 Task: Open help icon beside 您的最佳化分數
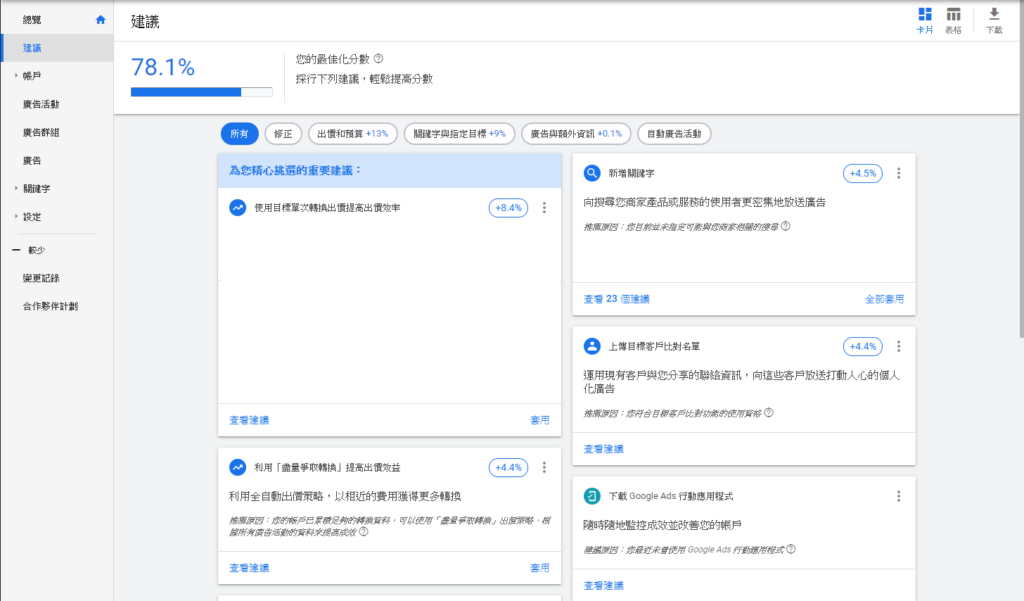click(x=378, y=59)
